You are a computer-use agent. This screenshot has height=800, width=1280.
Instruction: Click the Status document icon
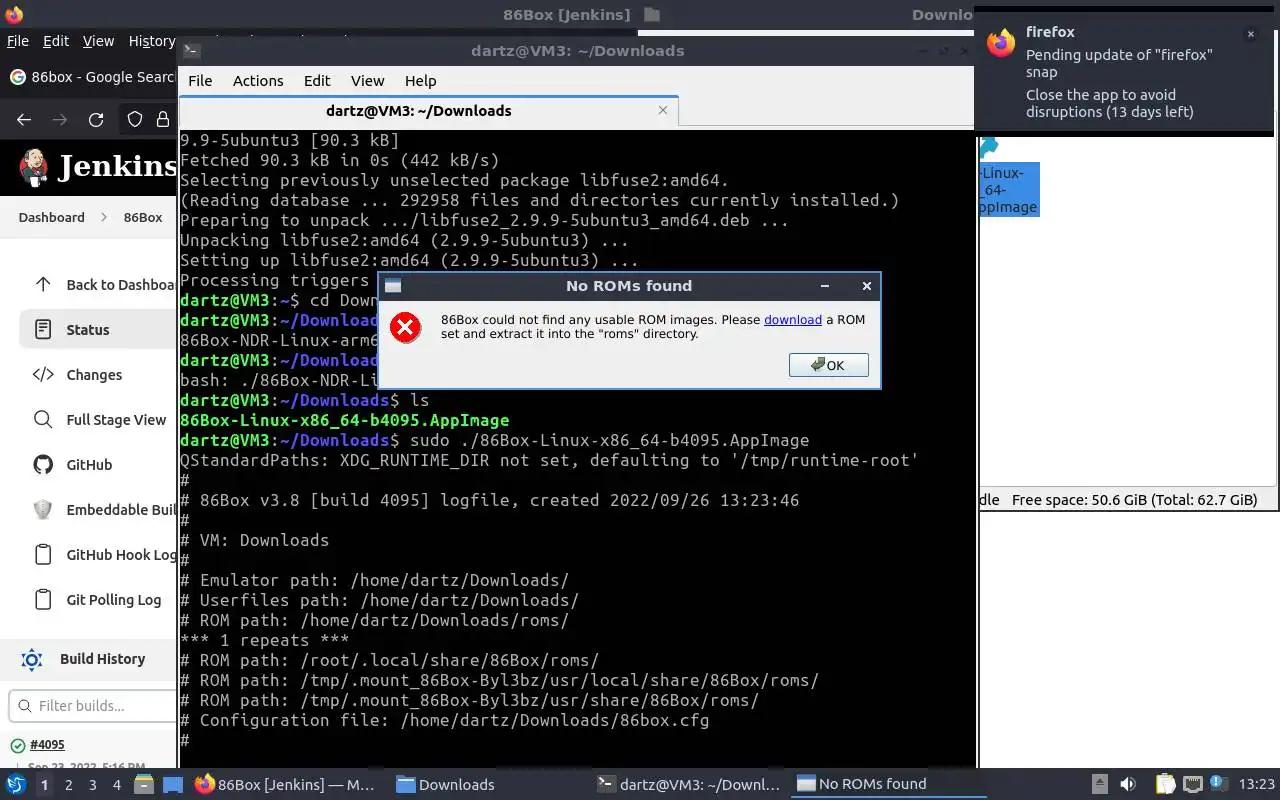pyautogui.click(x=43, y=329)
